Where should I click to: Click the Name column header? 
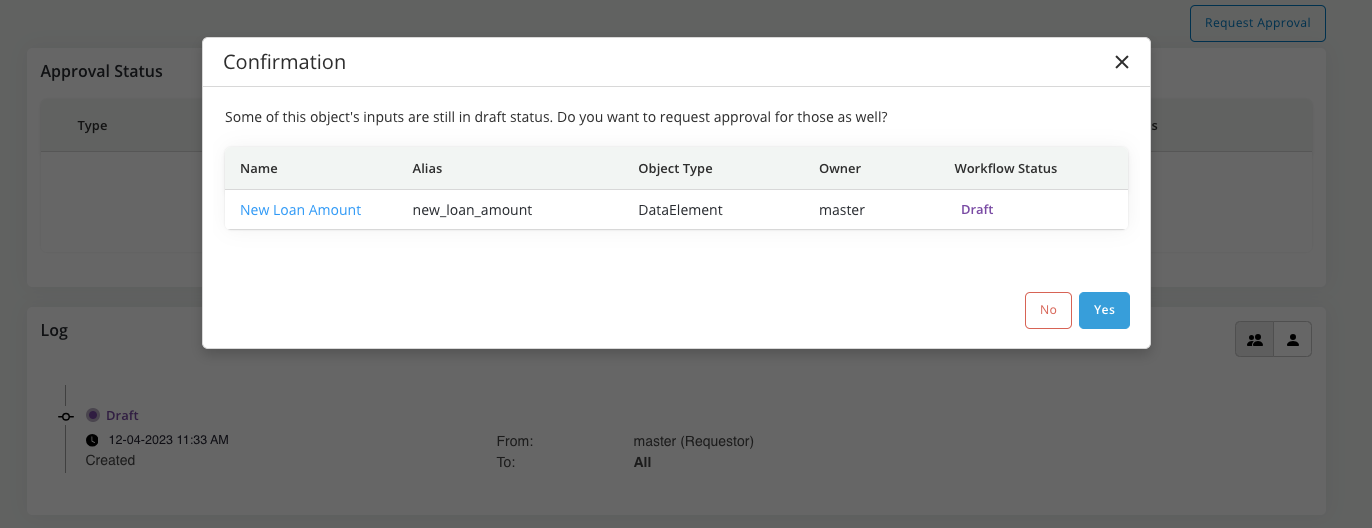point(259,168)
